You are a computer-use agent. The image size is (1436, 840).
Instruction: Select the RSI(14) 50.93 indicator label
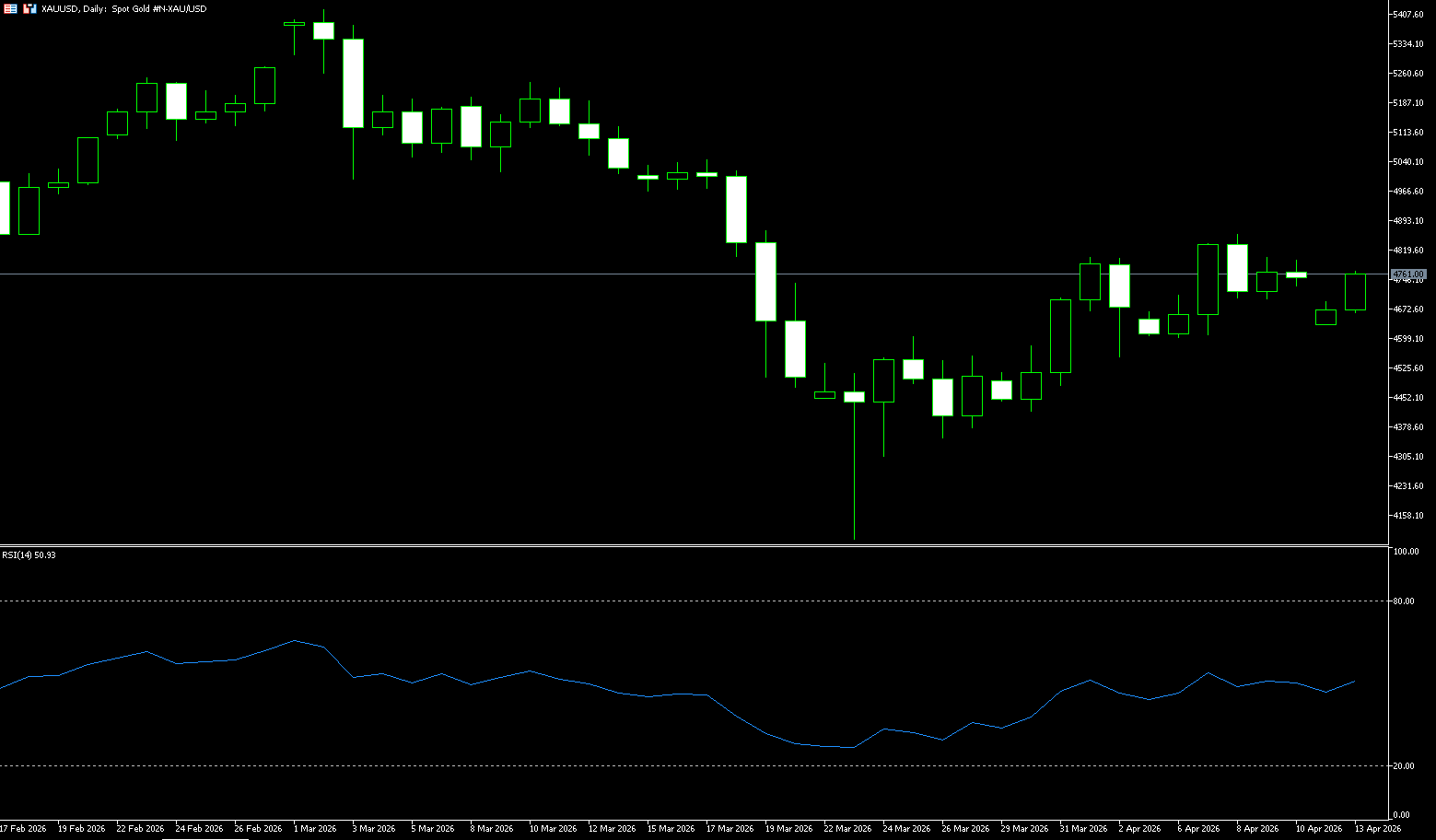point(29,555)
